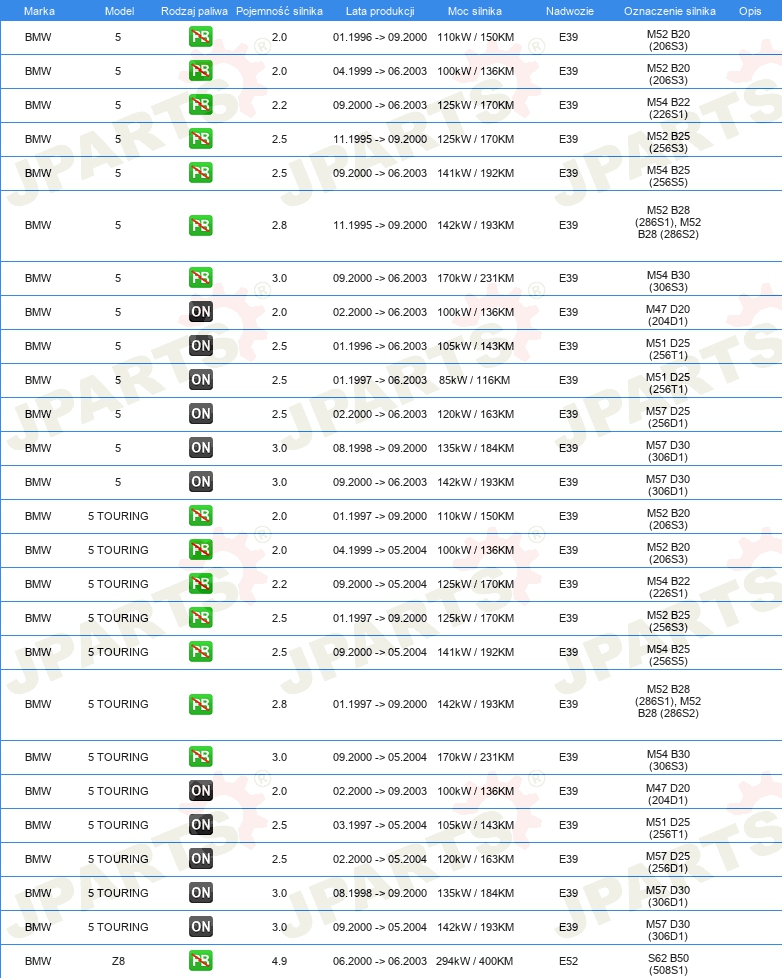Screen dimensions: 782x978
Task: Select 2.2 capacity in the 5 TOURING row
Action: pos(279,584)
